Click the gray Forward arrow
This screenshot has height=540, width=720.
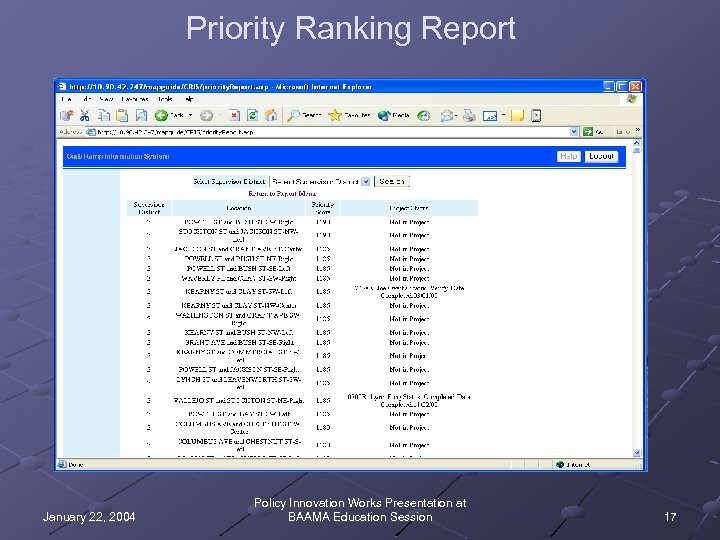coord(207,115)
